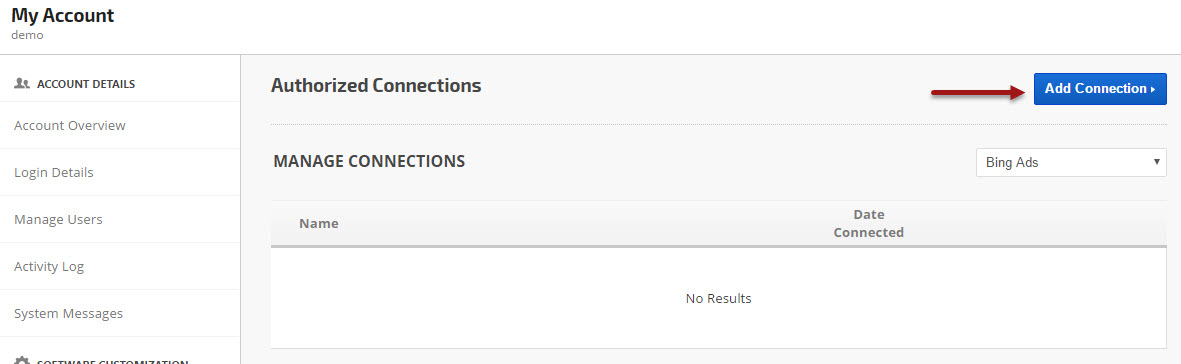Screen dimensions: 1181x364
Task: Select Manage Users in sidebar
Action: click(x=58, y=219)
